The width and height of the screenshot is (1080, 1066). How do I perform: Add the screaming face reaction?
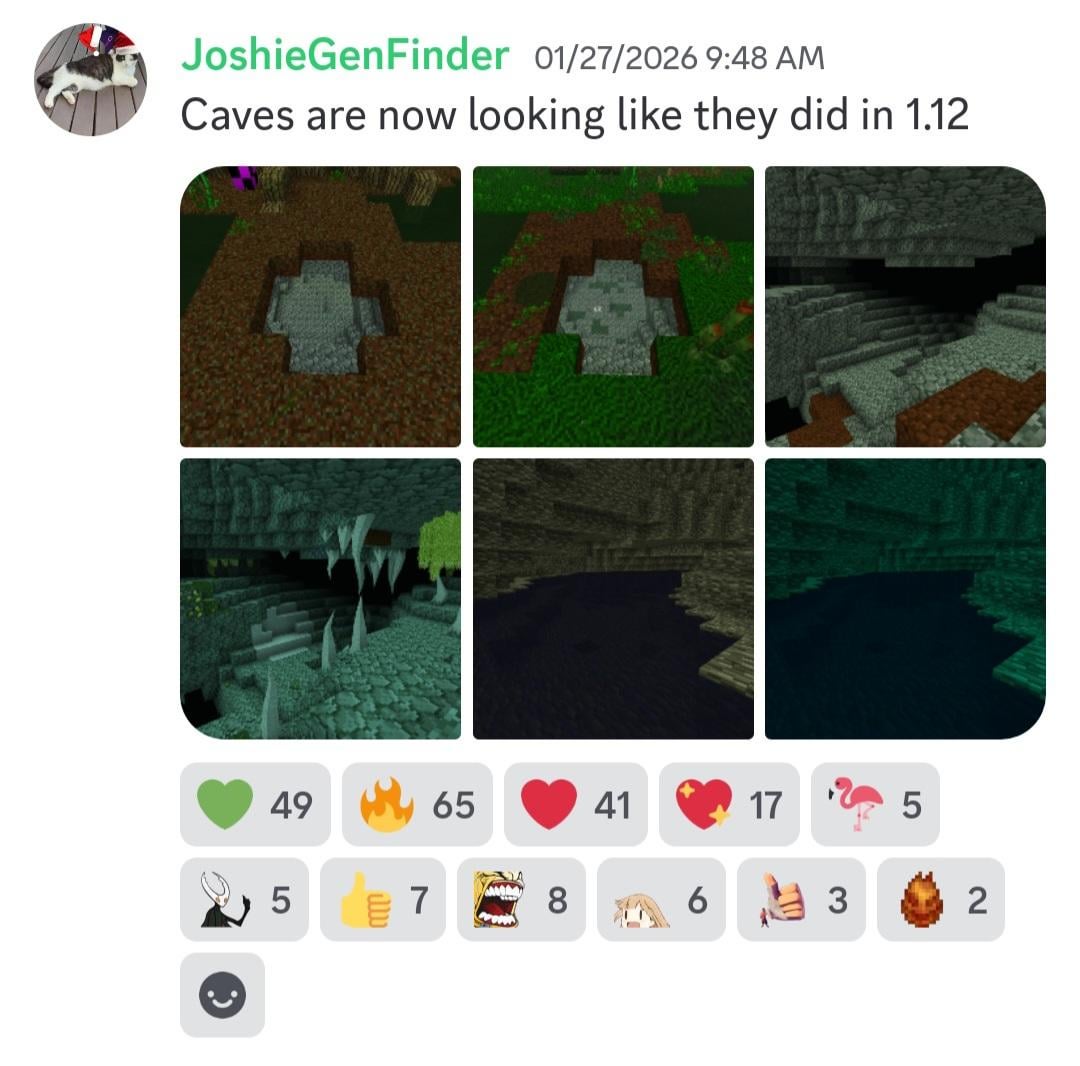tap(521, 899)
